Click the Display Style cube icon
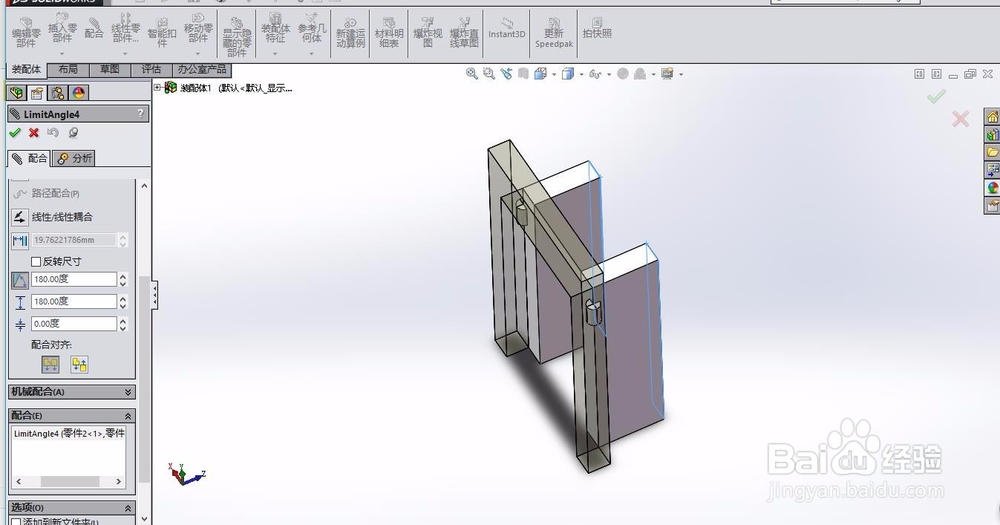The width and height of the screenshot is (1000, 525). pyautogui.click(x=568, y=74)
